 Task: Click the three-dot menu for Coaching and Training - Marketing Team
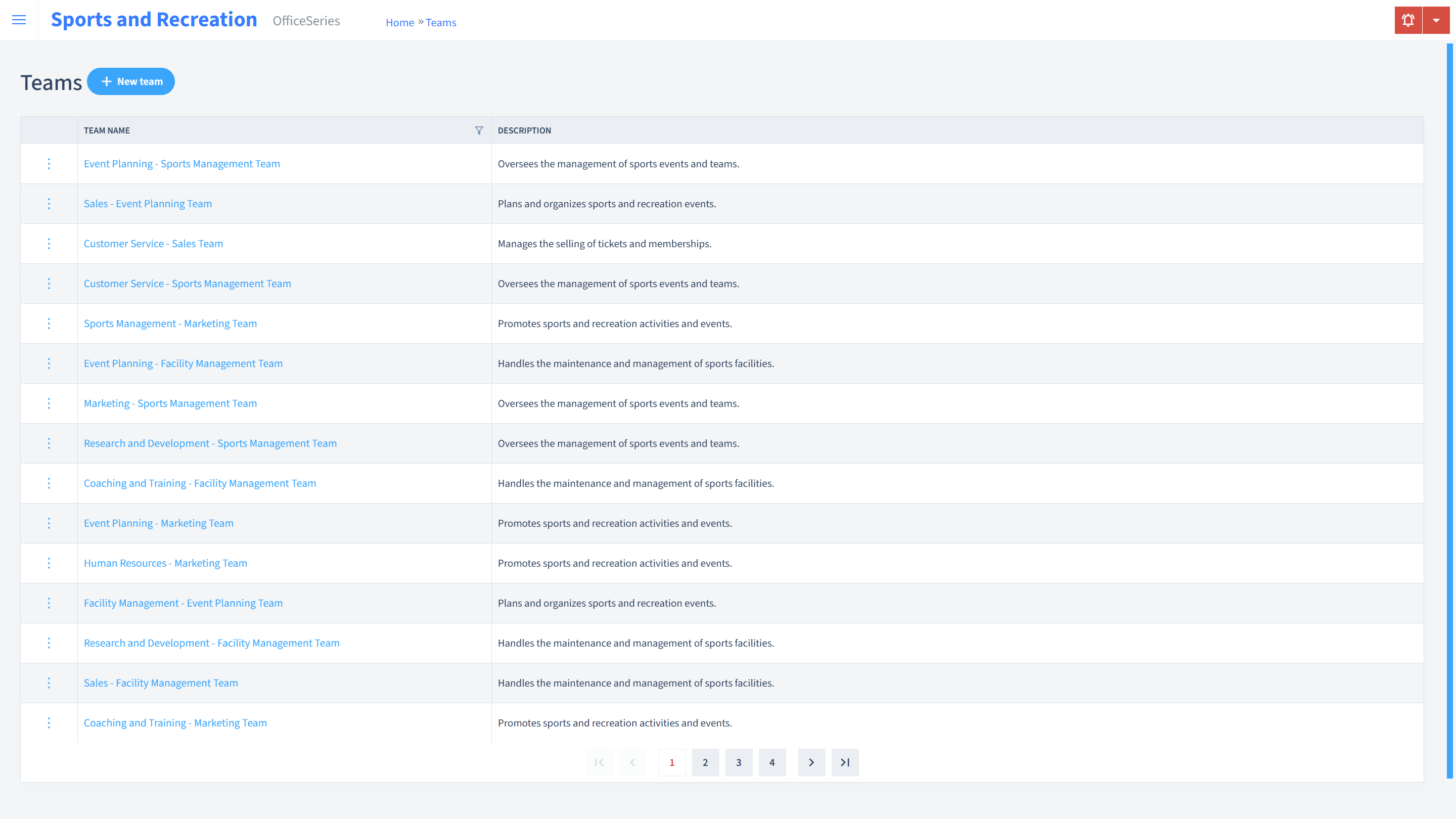(48, 723)
